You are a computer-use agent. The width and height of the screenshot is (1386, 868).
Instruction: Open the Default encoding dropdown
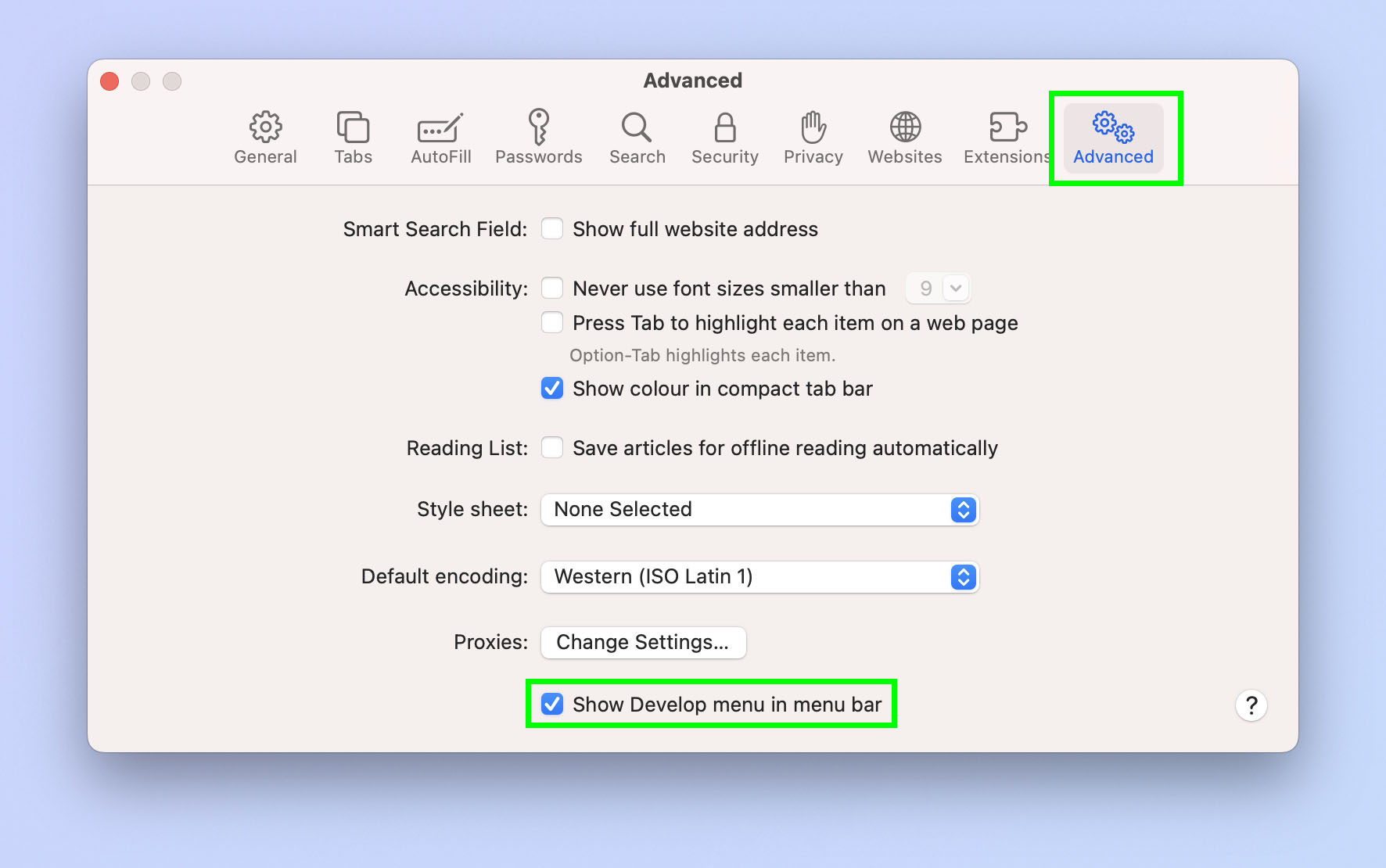[x=759, y=577]
